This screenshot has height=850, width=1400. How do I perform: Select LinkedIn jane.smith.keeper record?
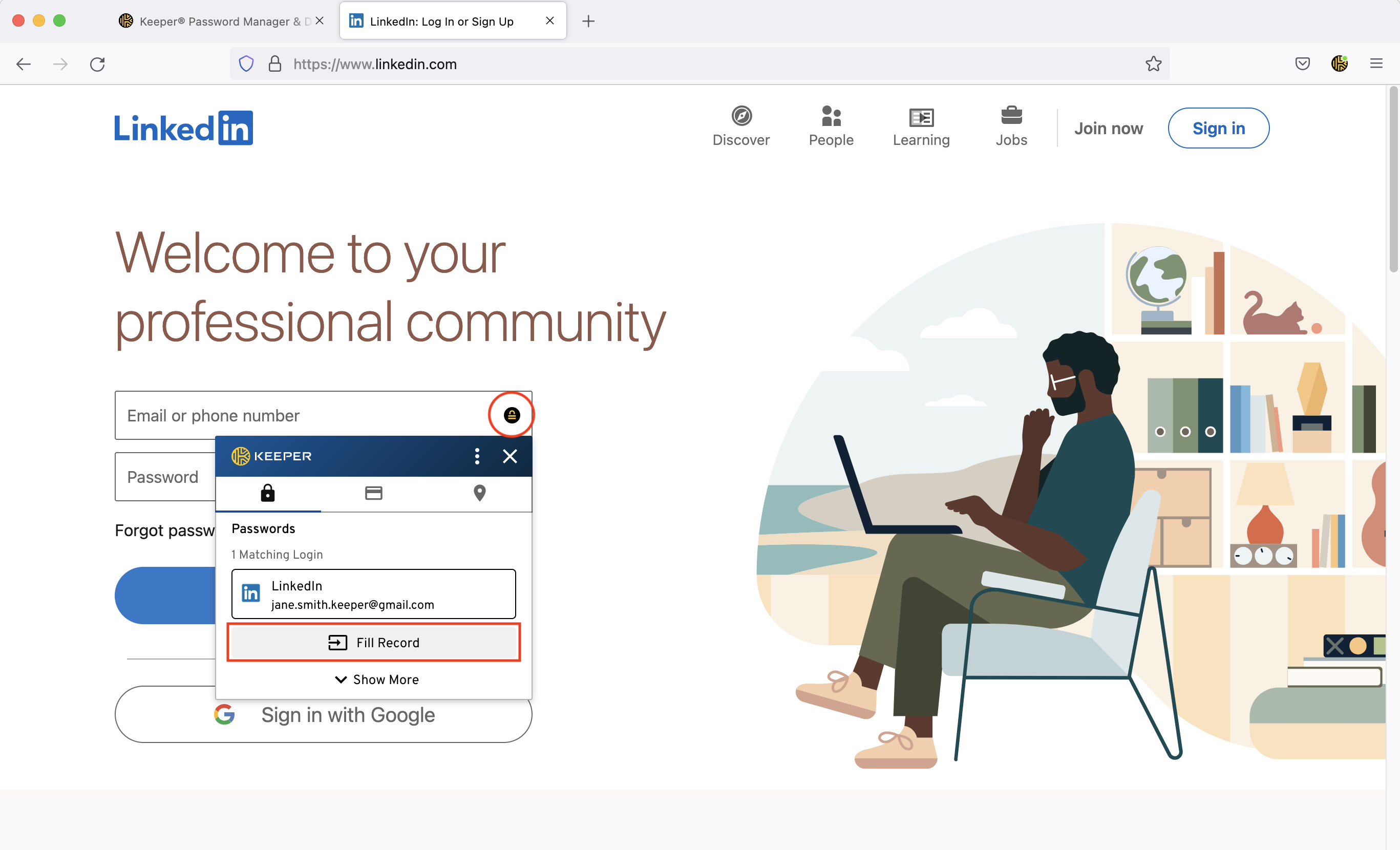373,594
